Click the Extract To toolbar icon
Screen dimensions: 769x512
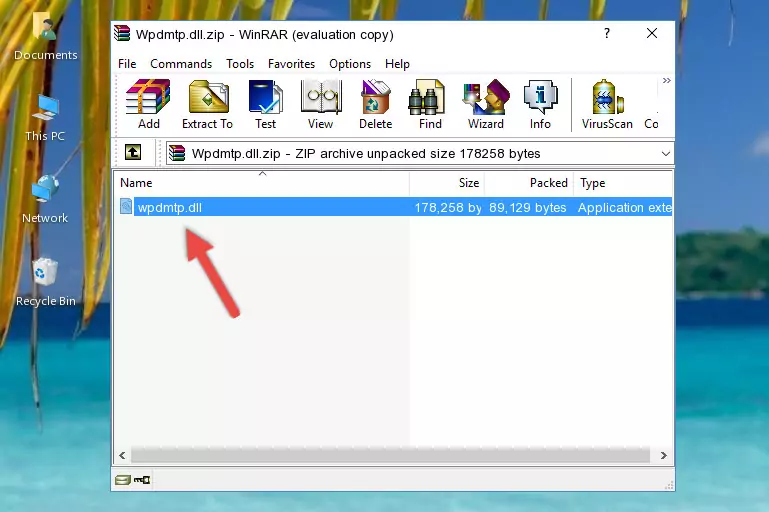pos(207,104)
